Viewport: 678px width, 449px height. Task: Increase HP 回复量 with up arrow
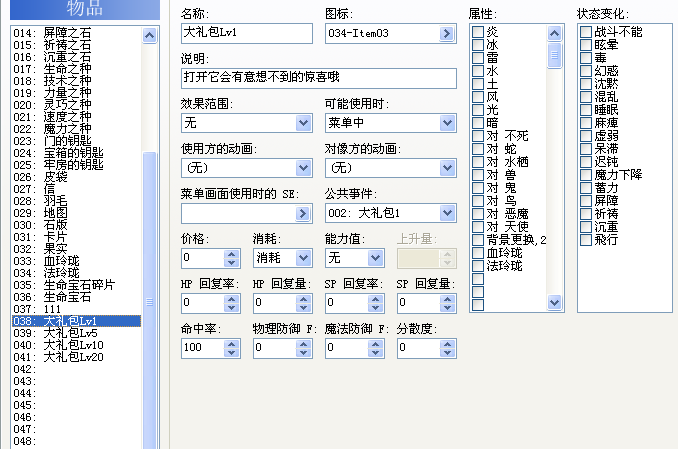click(x=304, y=299)
